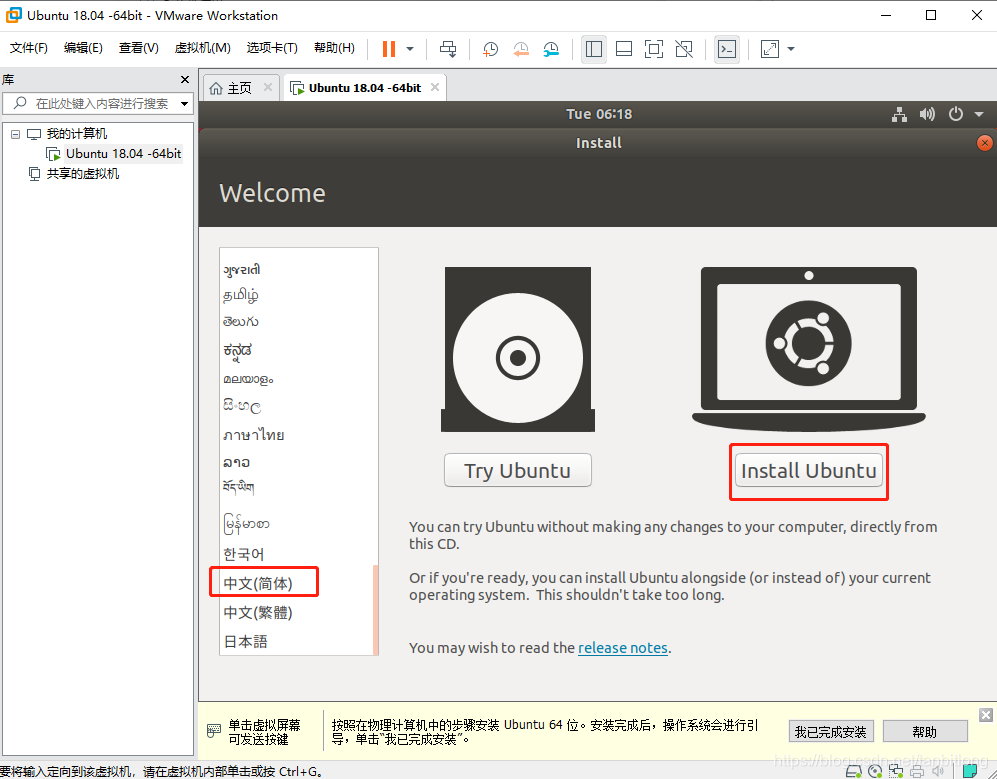The image size is (997, 779).
Task: Send Ctrl+Alt+Del to the virtual machine
Action: click(448, 49)
